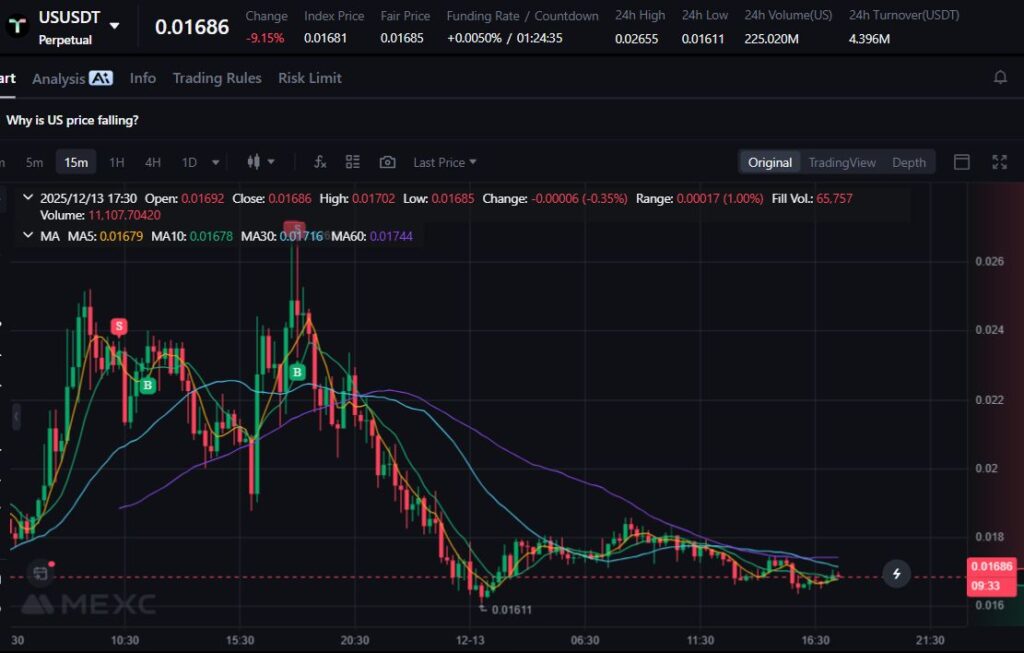
Task: Click the red S sell marker near 0.024
Action: pyautogui.click(x=119, y=326)
